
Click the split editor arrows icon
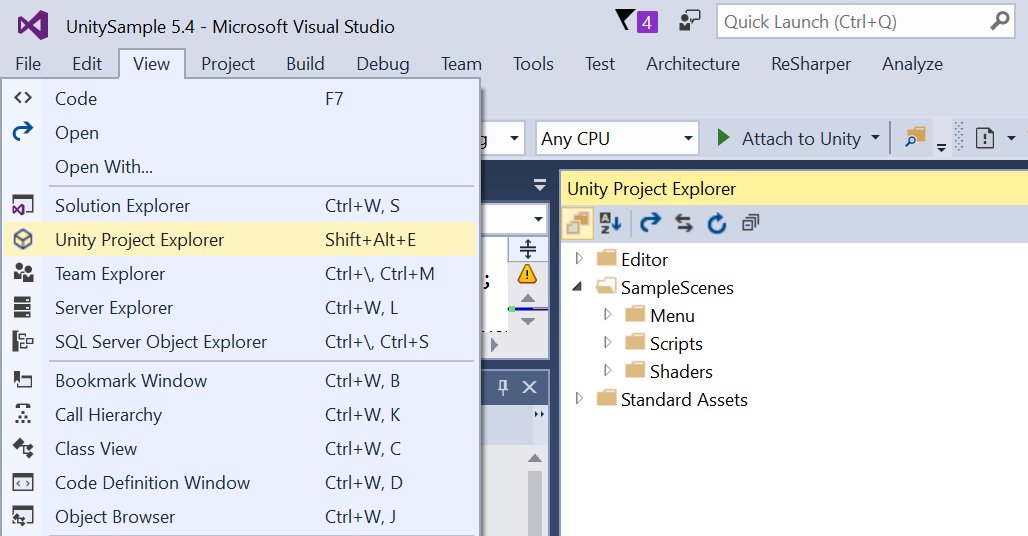pyautogui.click(x=528, y=249)
